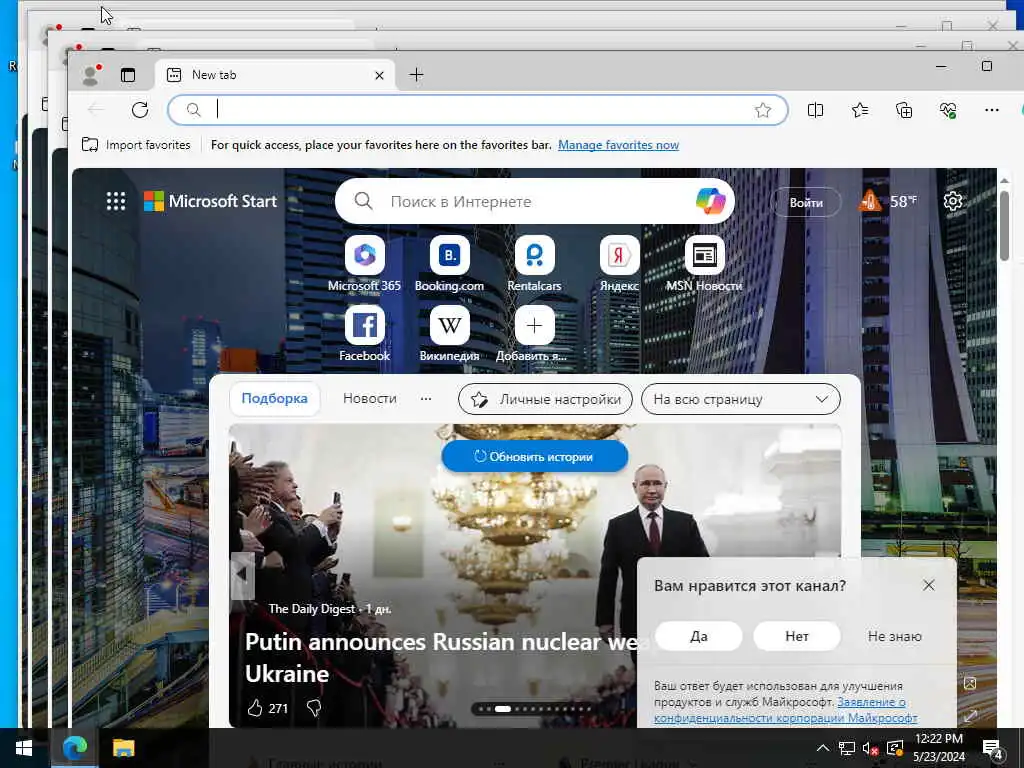The height and width of the screenshot is (768, 1024).
Task: Open Яндекс quick link
Action: [619, 264]
